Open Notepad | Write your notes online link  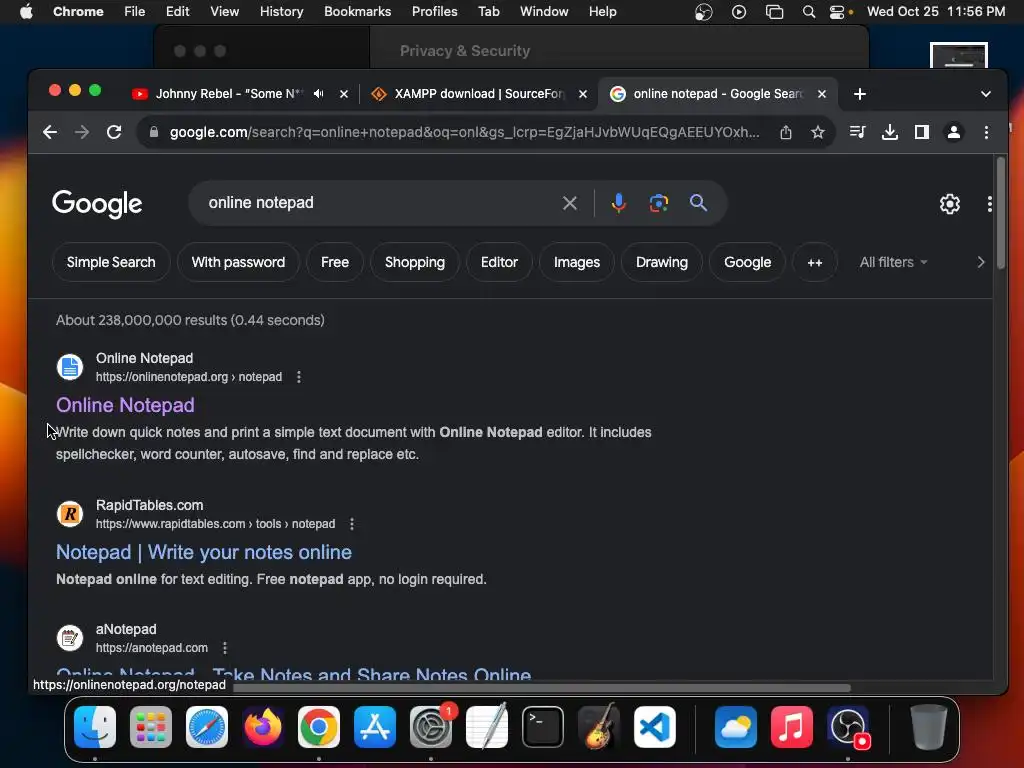point(204,552)
